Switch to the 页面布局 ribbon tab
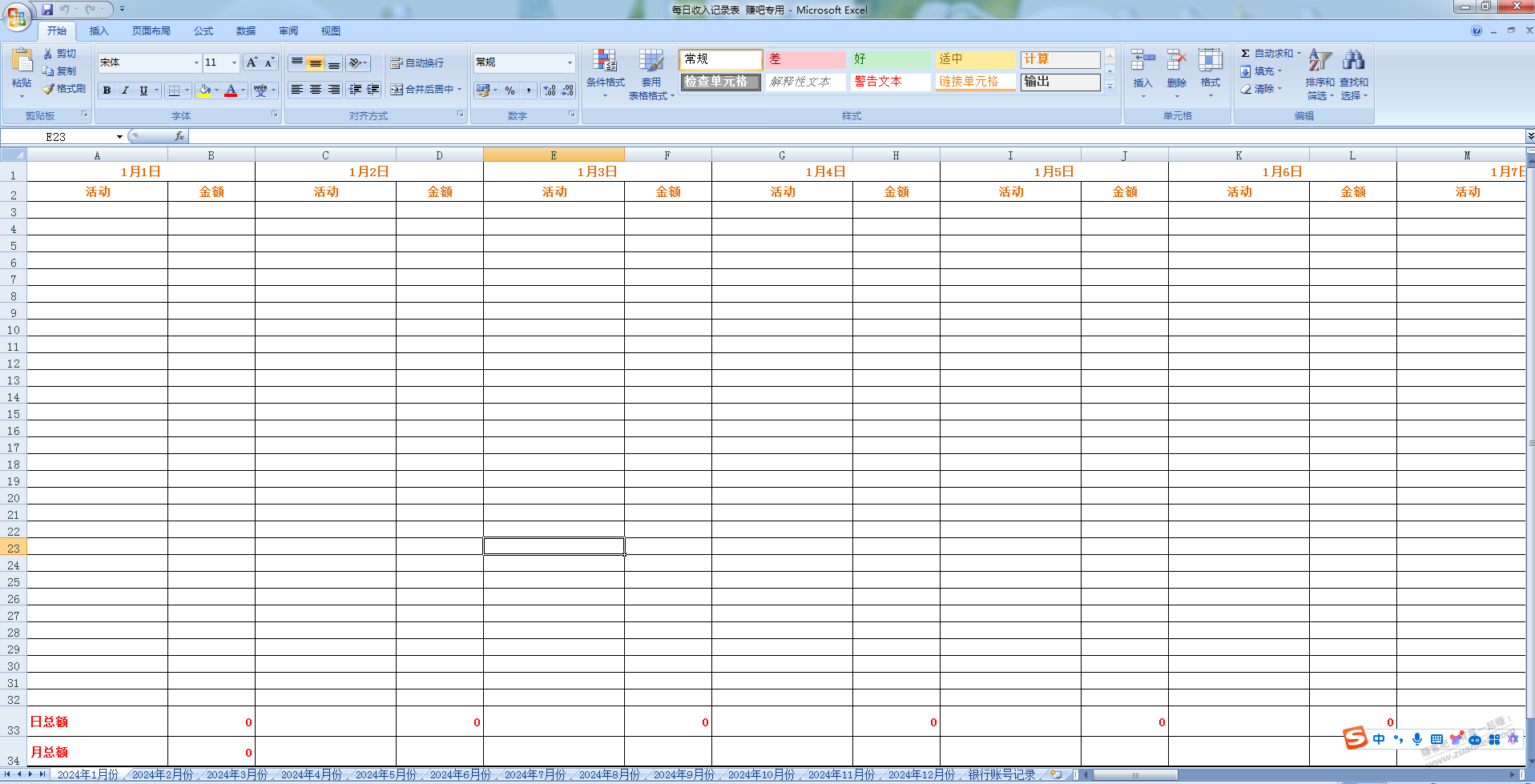 click(151, 31)
